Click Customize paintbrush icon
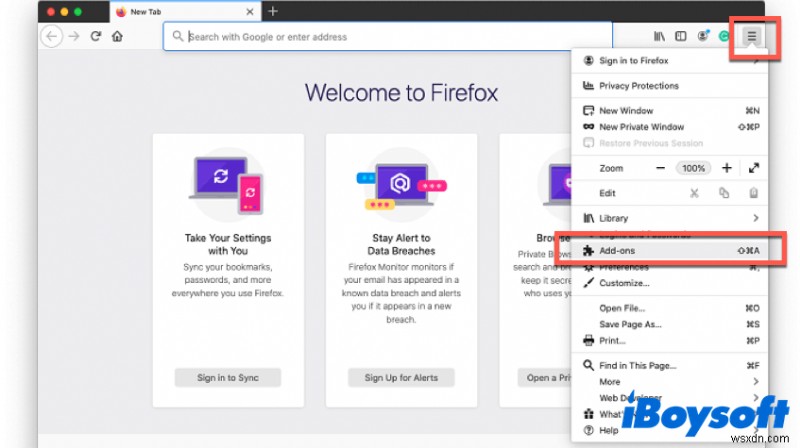Screen dimensions: 800x448 [x=589, y=283]
